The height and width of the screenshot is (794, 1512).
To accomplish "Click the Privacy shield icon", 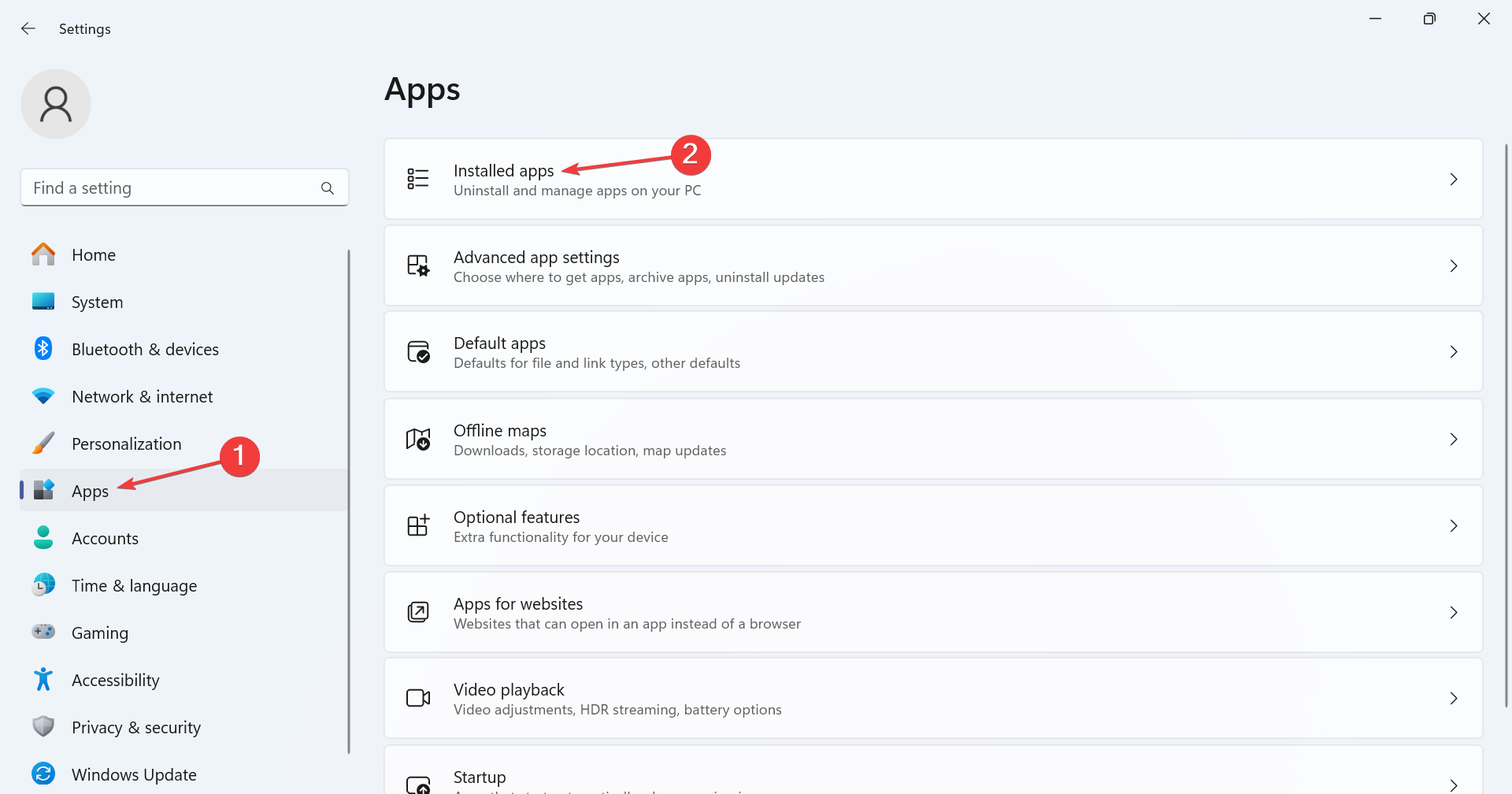I will (43, 726).
